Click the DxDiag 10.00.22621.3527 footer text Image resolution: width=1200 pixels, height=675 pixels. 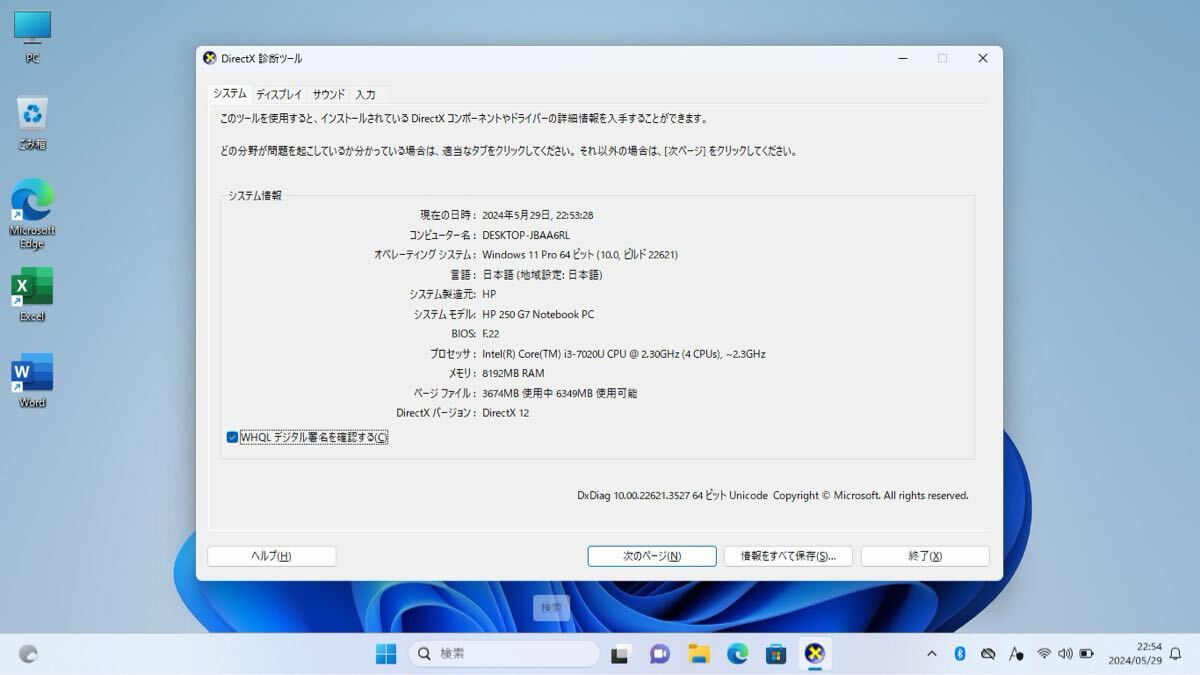[773, 495]
